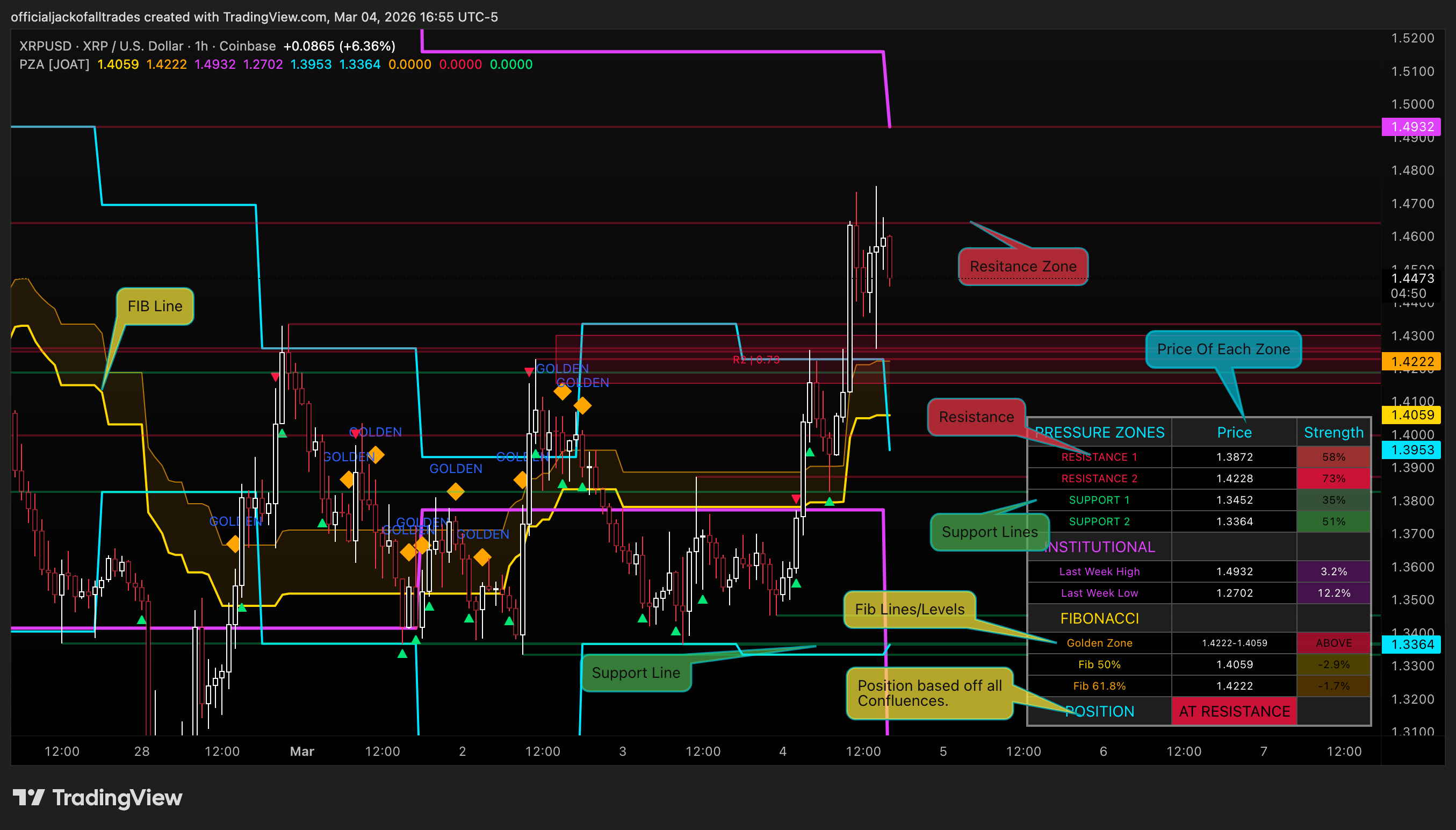
Task: Select the Position based off all Confluences callout
Action: 929,693
